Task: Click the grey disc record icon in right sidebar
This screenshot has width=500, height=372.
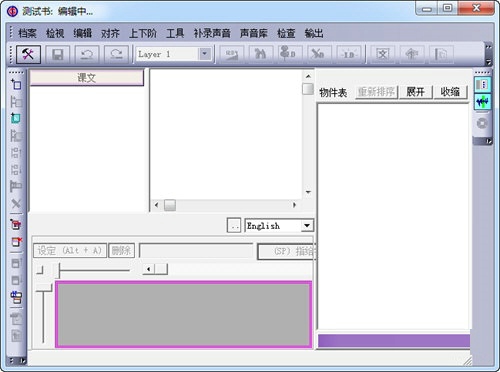Action: (482, 123)
